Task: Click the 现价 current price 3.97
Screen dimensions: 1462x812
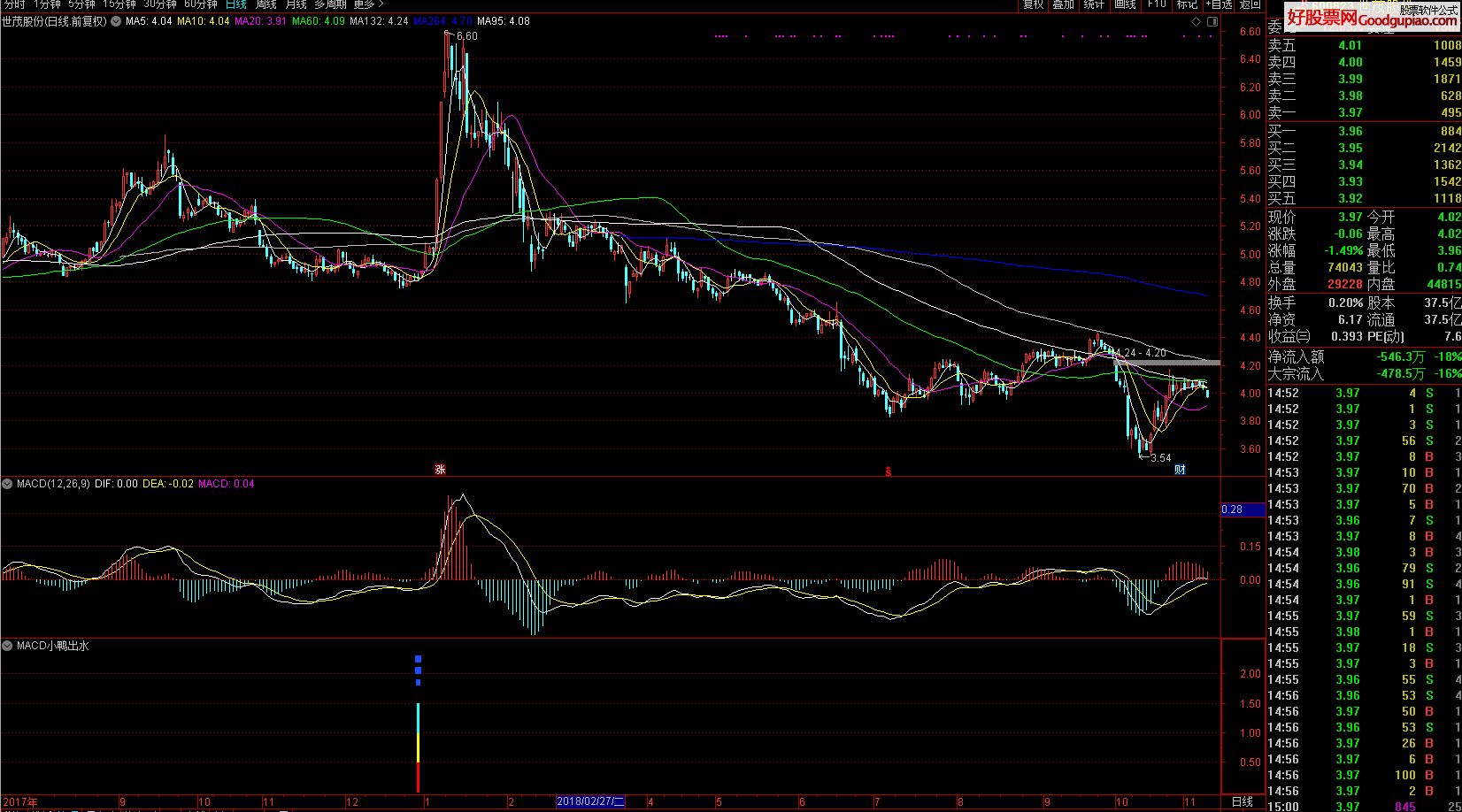Action: 1350,217
